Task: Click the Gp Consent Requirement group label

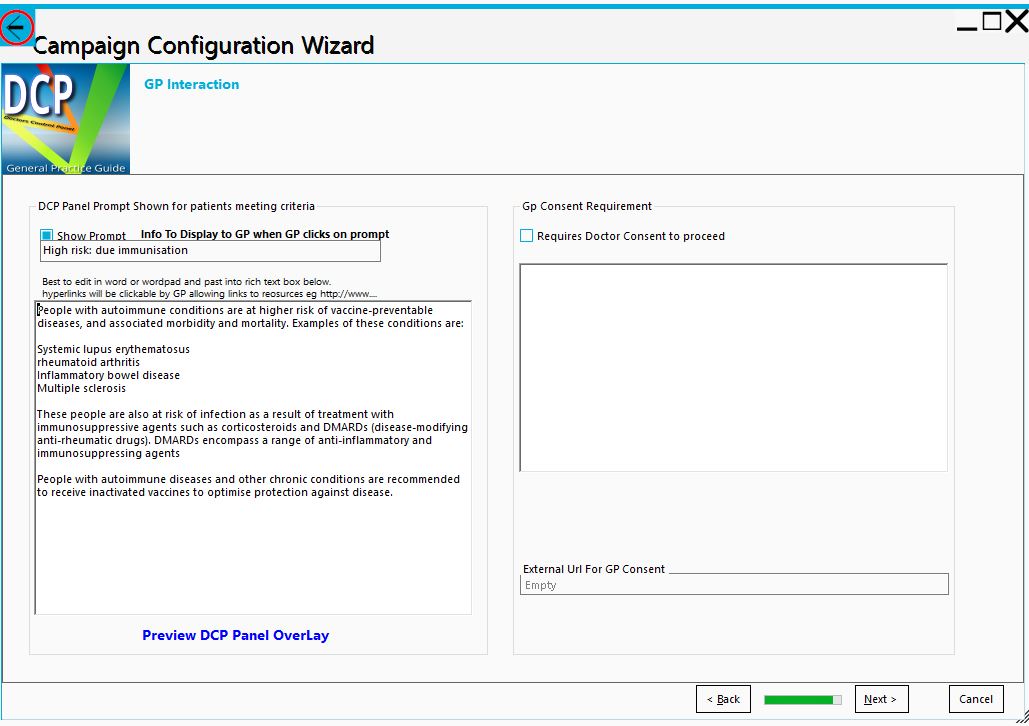Action: coord(587,206)
